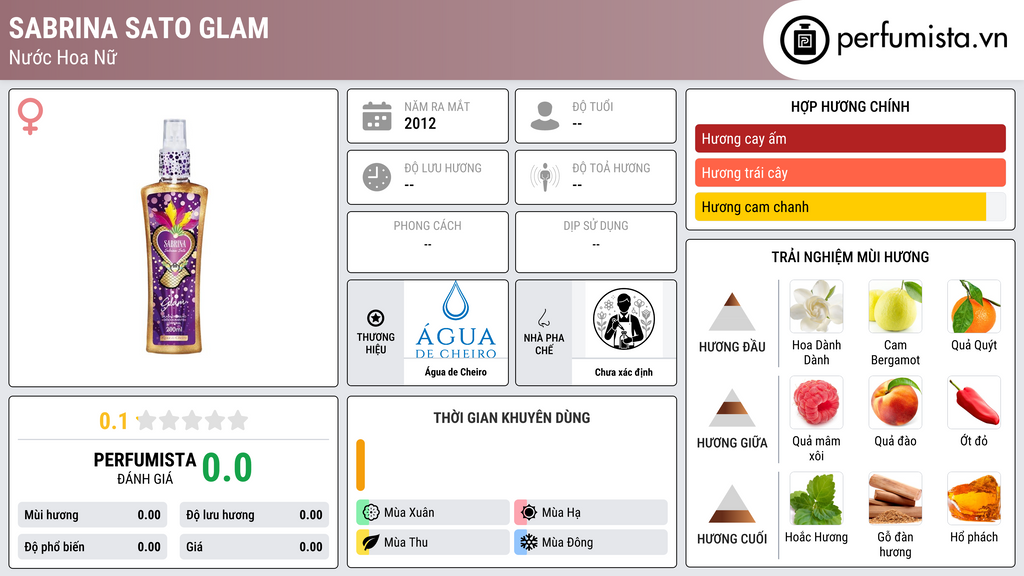Click the Sabrina Sato Glam bottle image
This screenshot has width=1024, height=576.
pos(174,236)
